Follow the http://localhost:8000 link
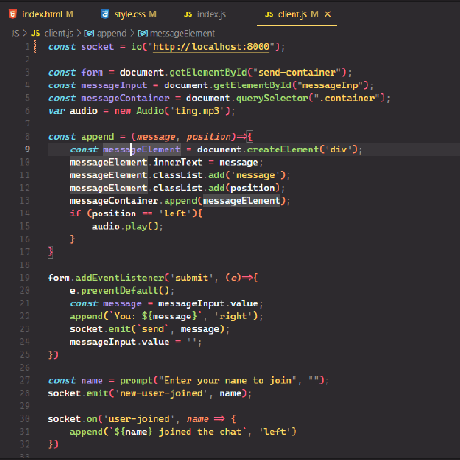The width and height of the screenshot is (460, 460). click(x=211, y=47)
